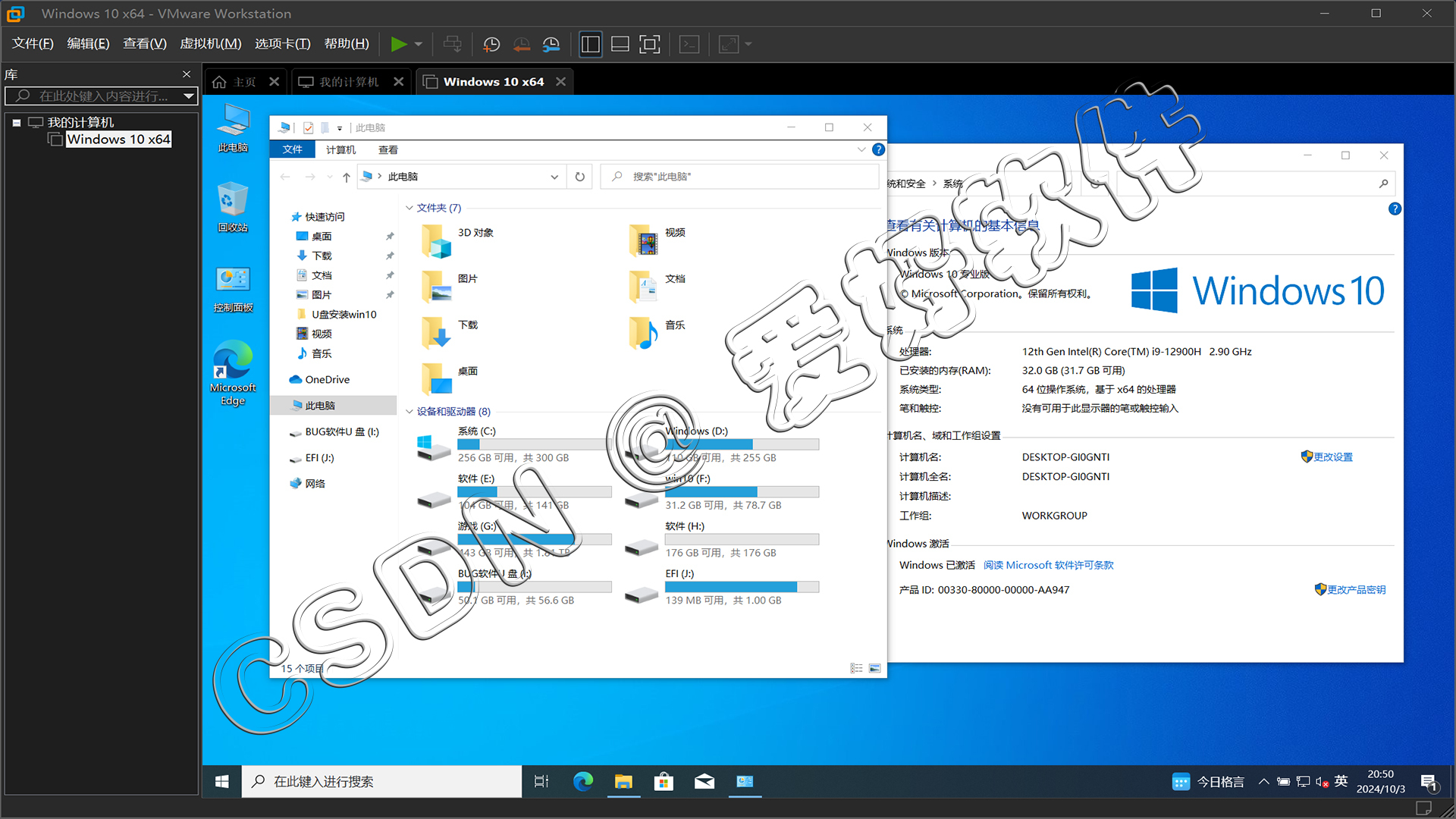Image resolution: width=1456 pixels, height=819 pixels.
Task: Open the 文件(F) VMware menu
Action: (x=33, y=44)
